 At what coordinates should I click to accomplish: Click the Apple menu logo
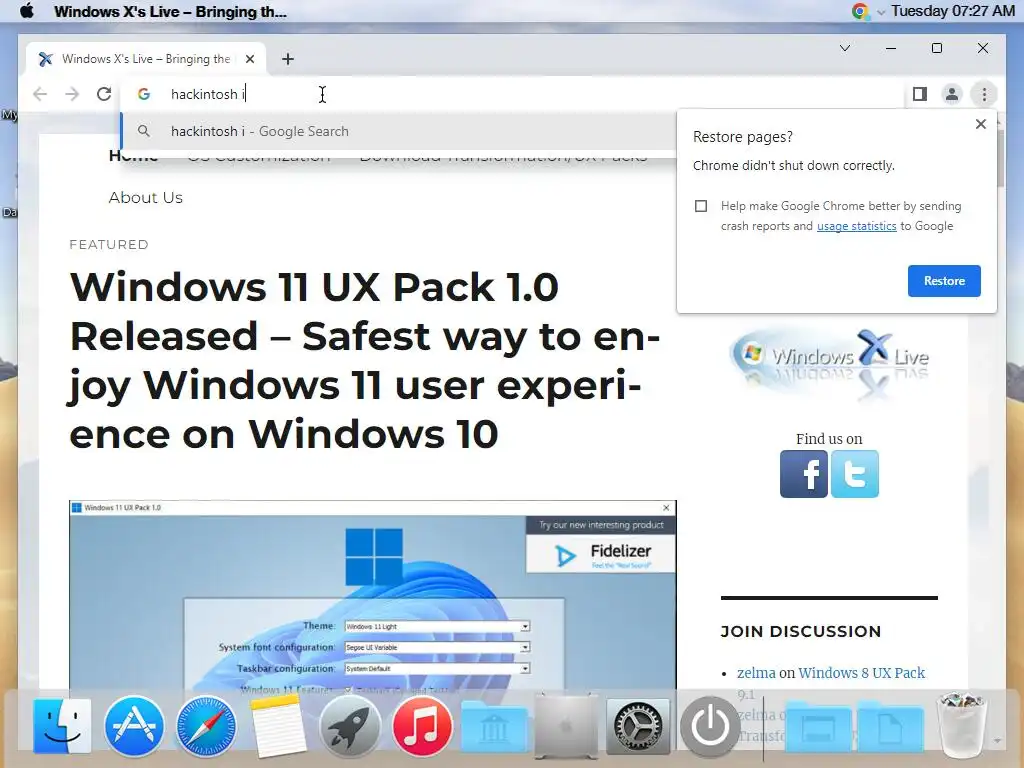click(27, 11)
